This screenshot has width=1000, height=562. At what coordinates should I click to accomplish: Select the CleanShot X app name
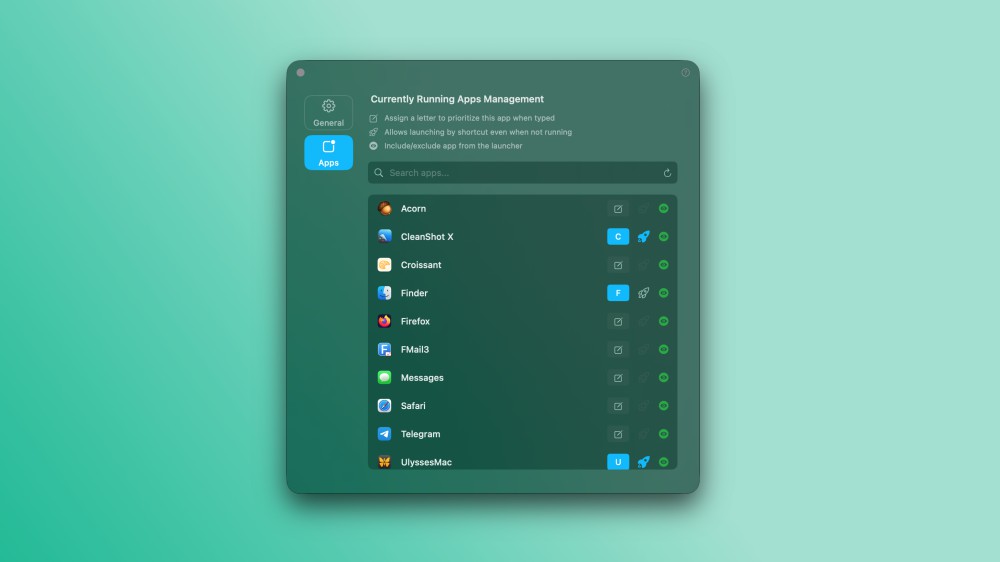point(427,237)
